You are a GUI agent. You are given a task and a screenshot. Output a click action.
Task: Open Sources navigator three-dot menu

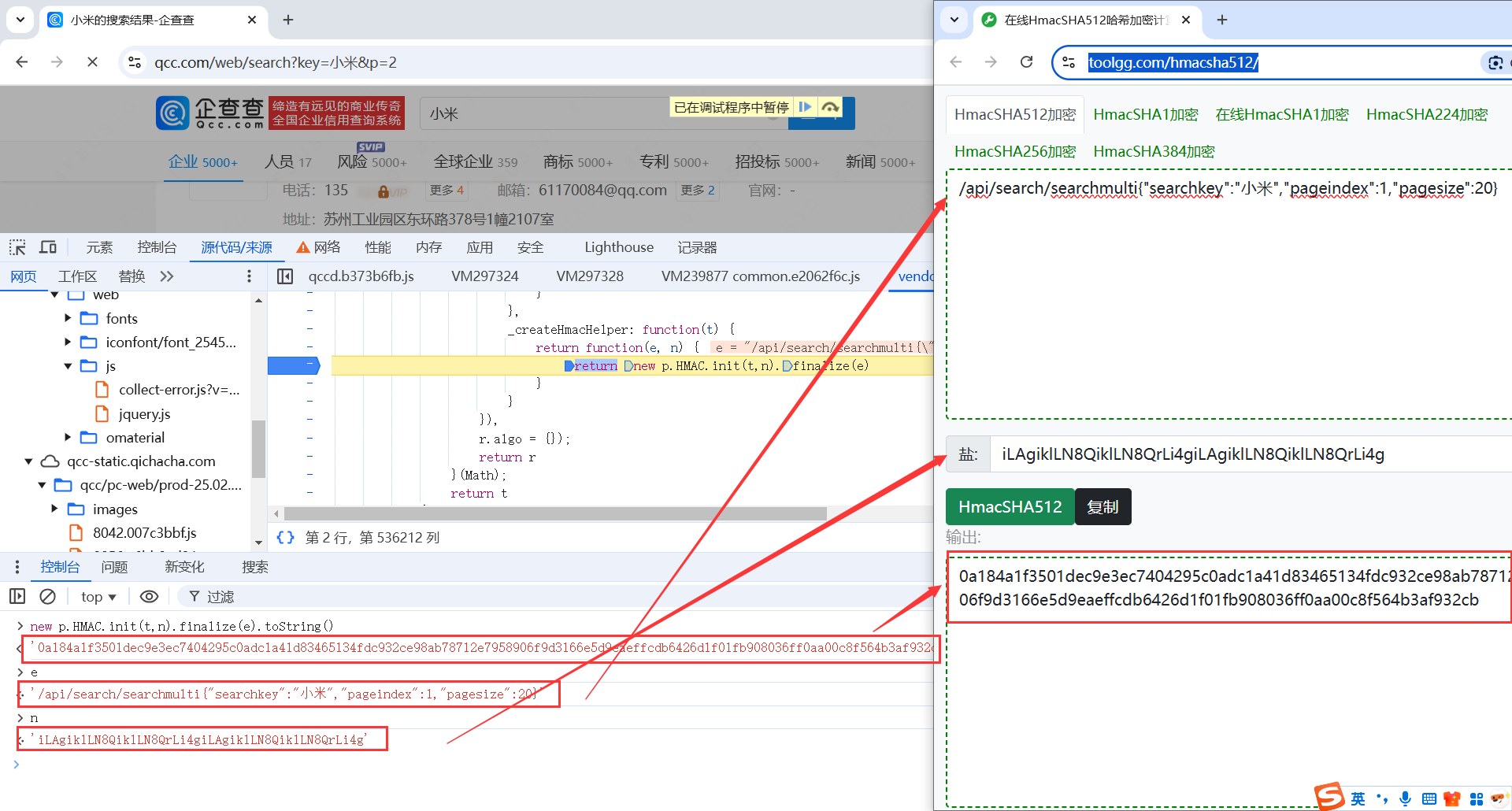(249, 276)
